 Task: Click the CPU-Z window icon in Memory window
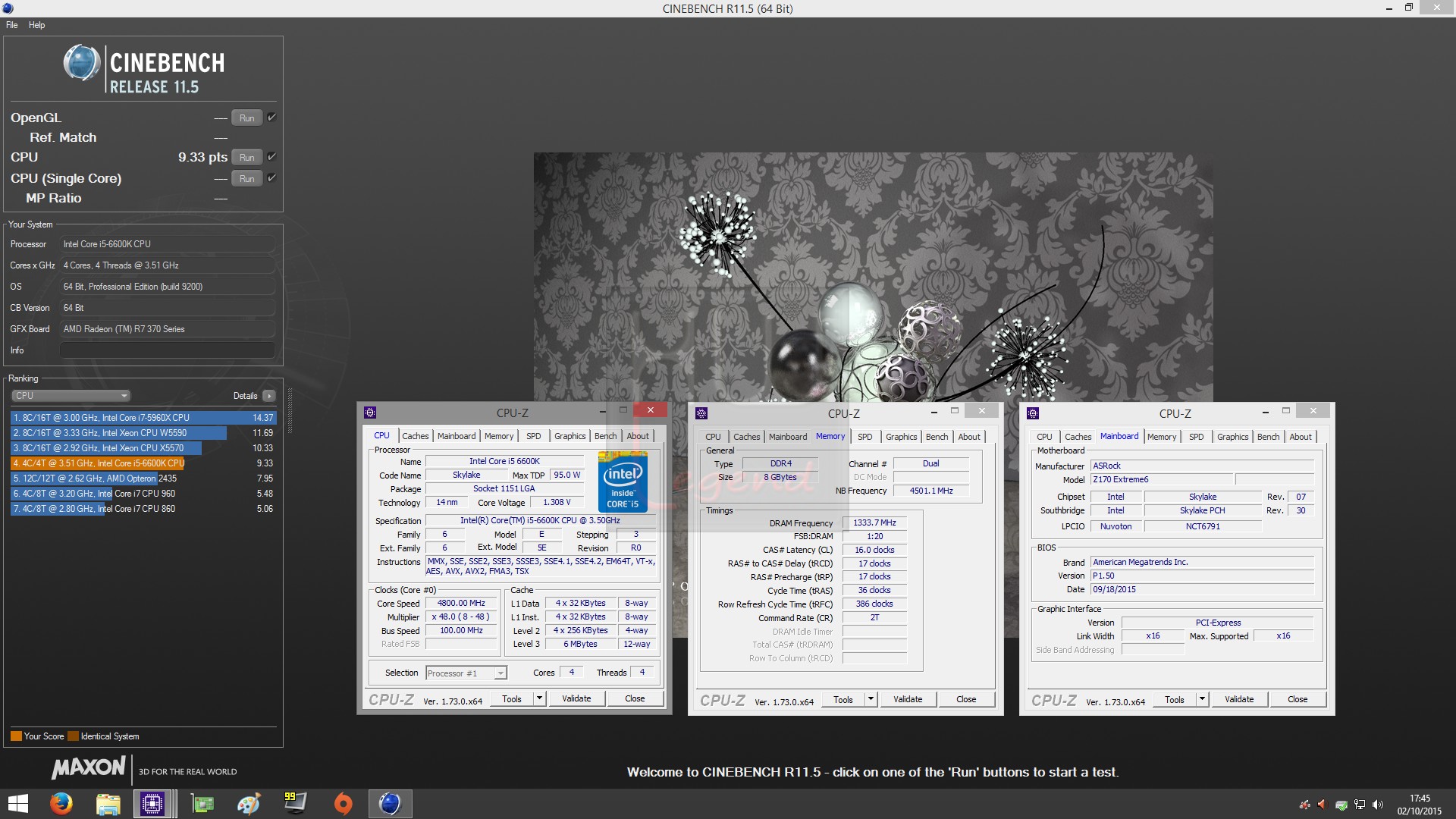click(701, 413)
